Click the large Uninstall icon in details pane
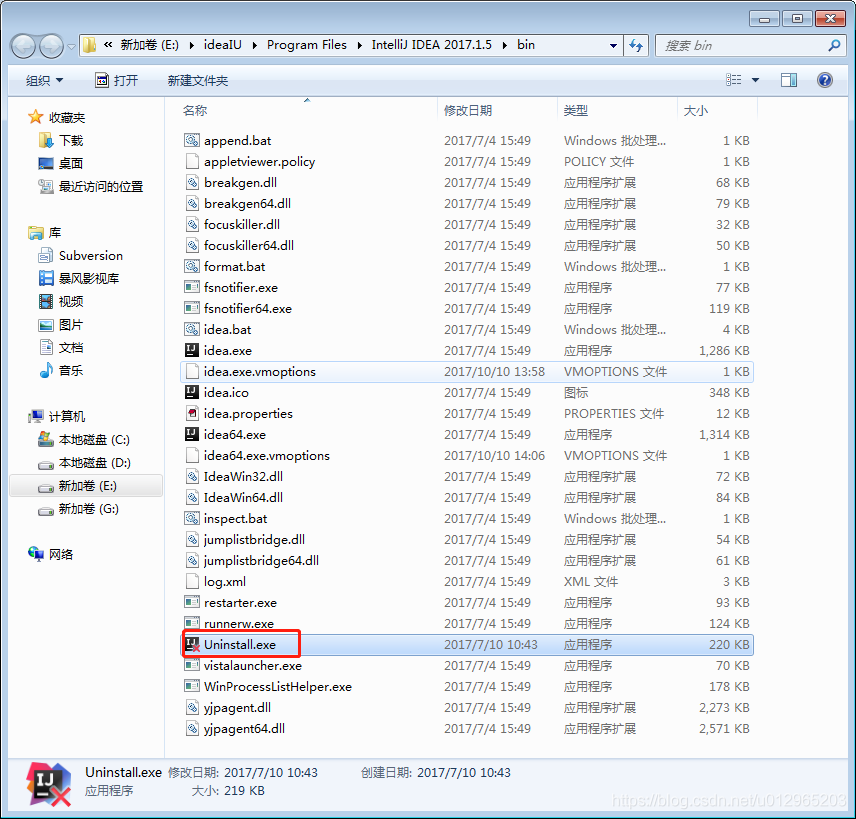 click(49, 785)
